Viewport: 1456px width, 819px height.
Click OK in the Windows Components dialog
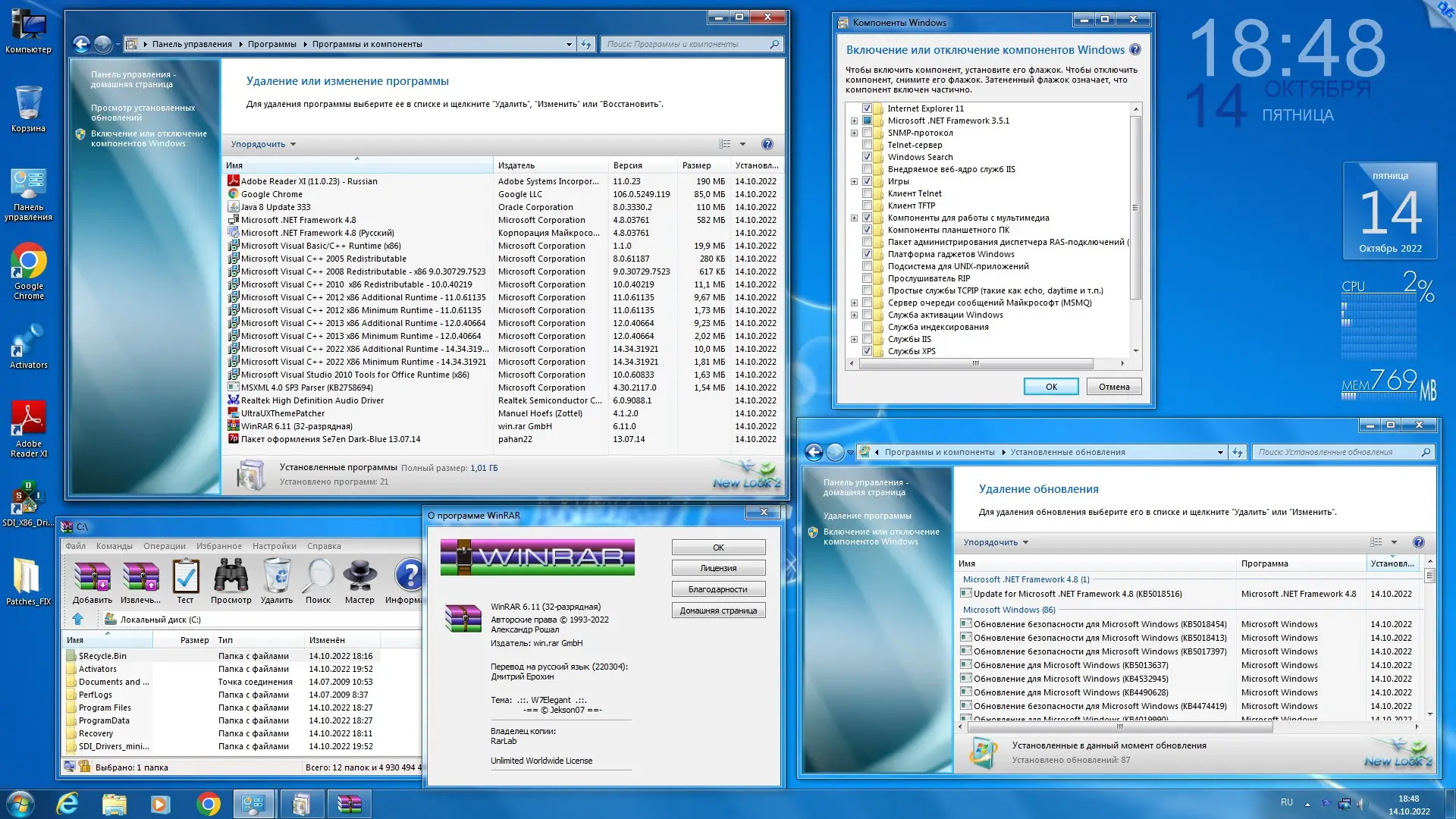pyautogui.click(x=1051, y=386)
